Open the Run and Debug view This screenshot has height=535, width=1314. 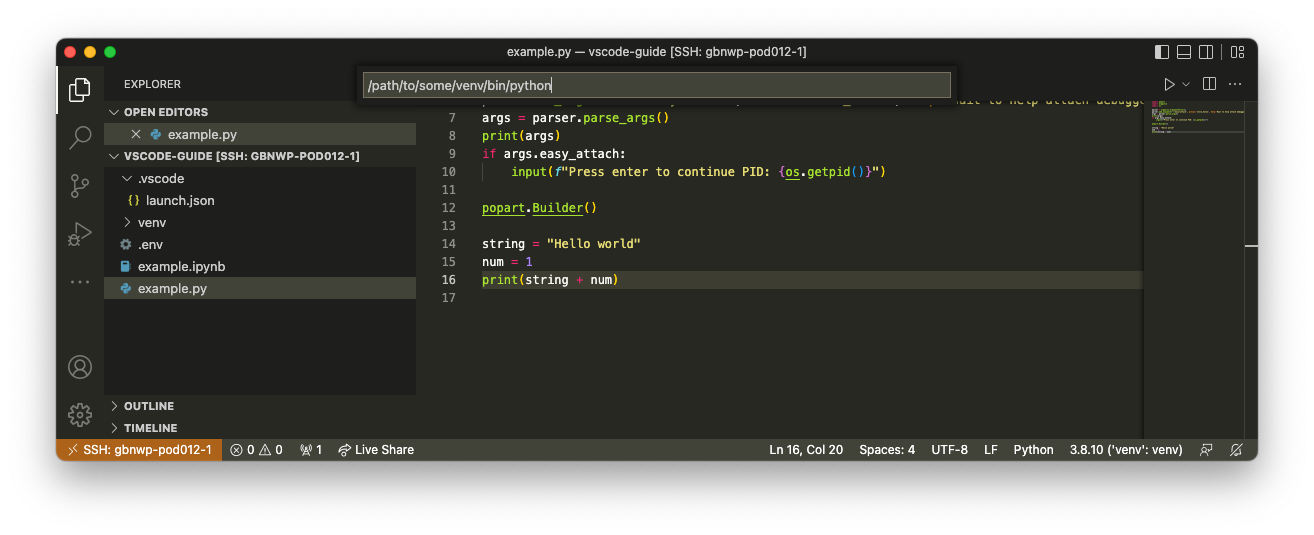(80, 234)
